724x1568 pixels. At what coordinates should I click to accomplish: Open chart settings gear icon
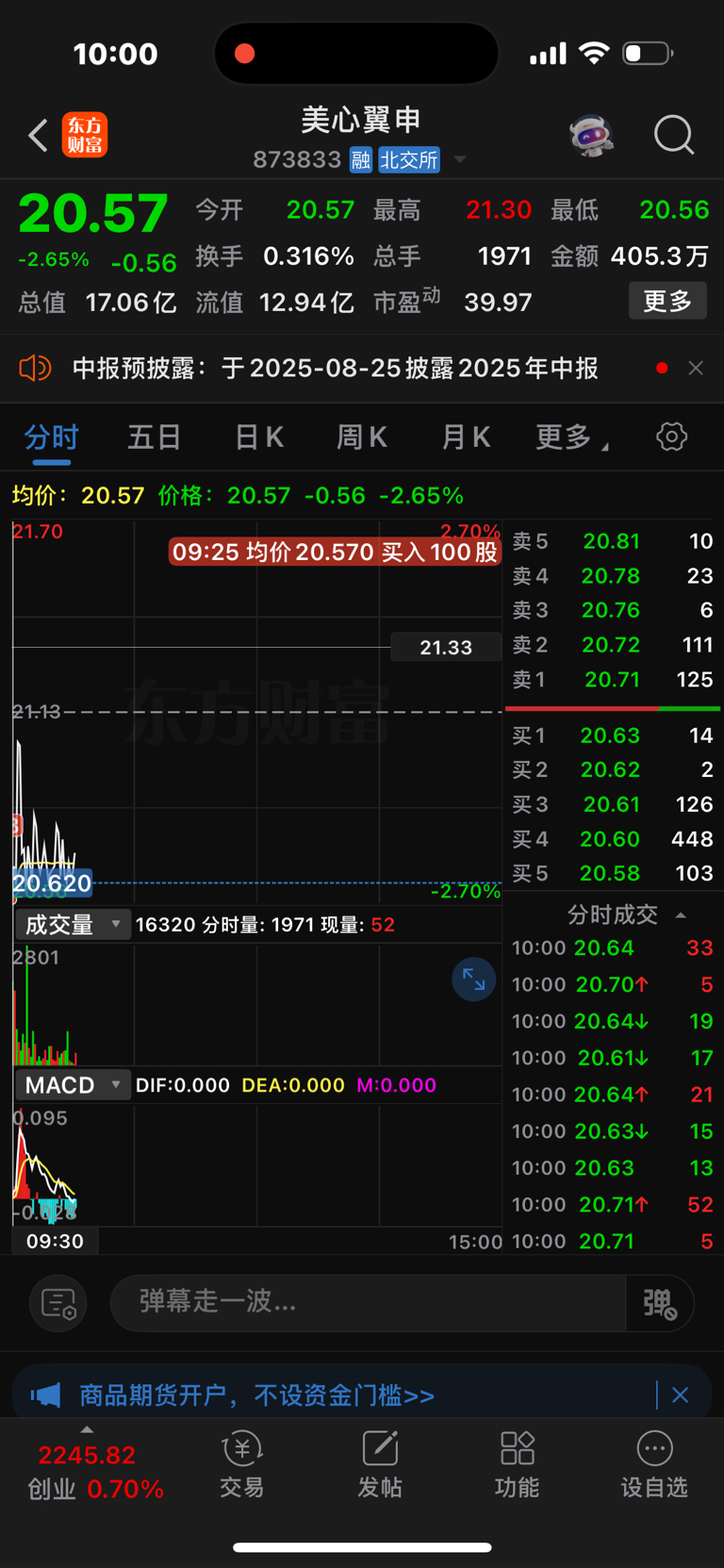click(x=671, y=437)
